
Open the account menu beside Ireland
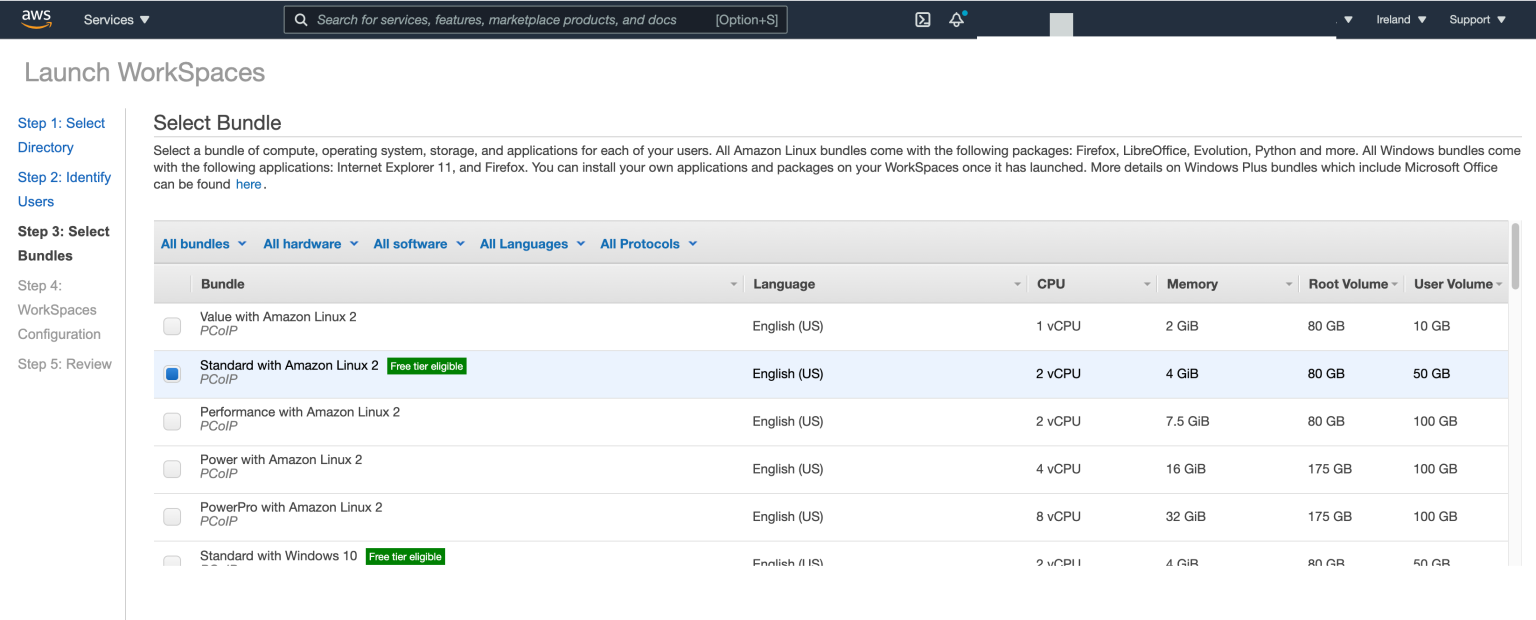tap(1348, 20)
